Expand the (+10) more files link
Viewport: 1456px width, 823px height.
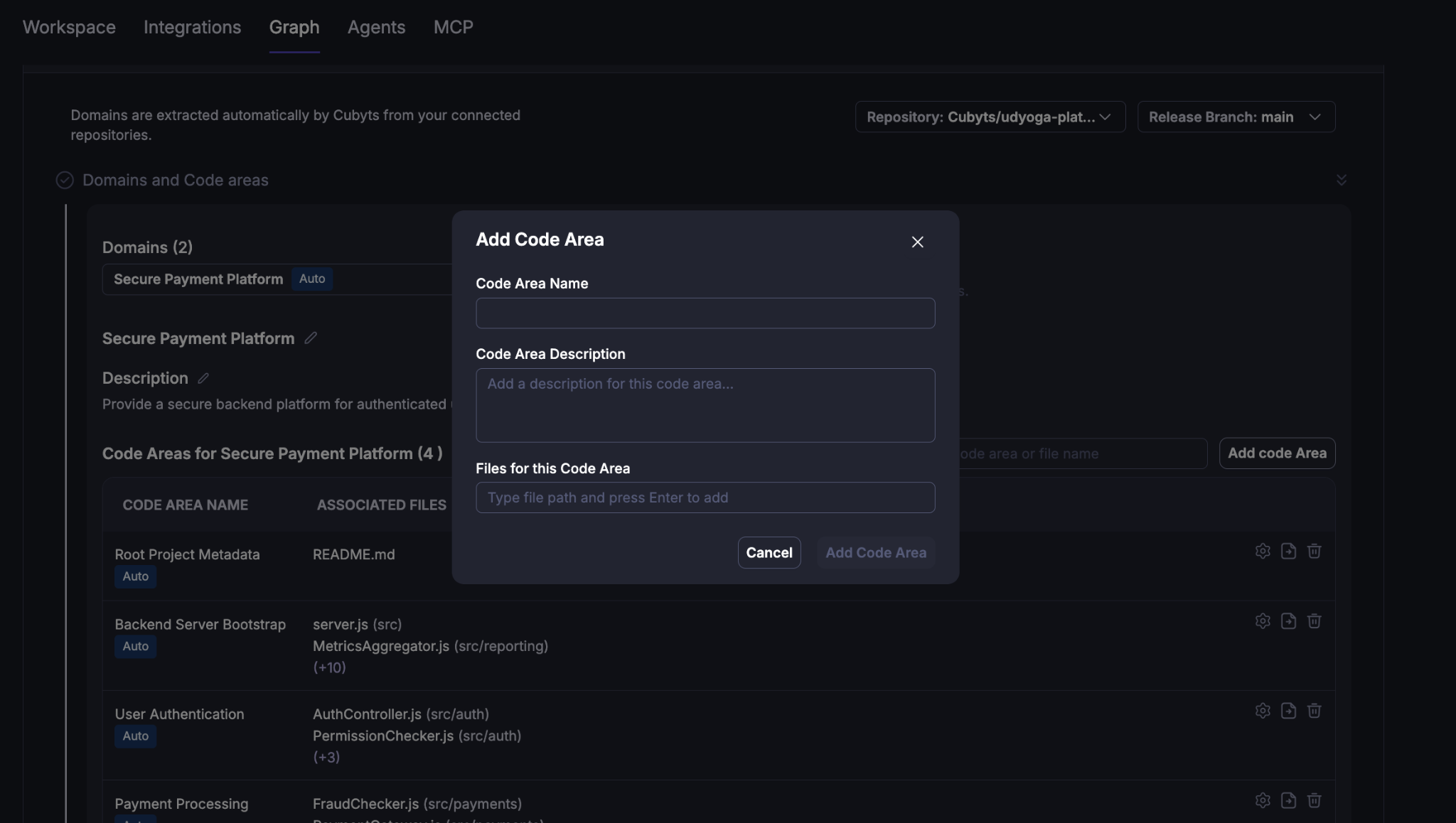329,667
